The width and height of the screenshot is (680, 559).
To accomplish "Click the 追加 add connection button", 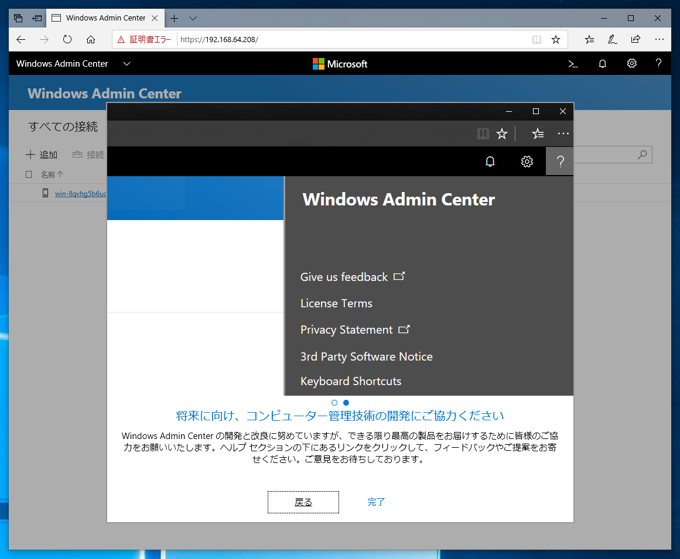I will [42, 155].
